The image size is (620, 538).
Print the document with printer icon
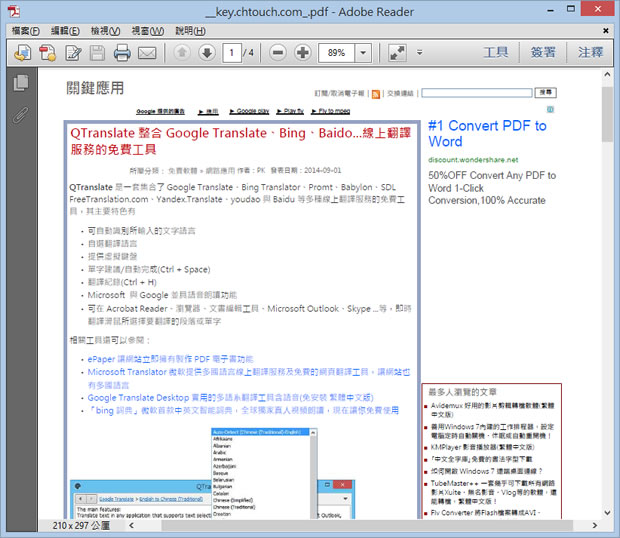pos(122,53)
